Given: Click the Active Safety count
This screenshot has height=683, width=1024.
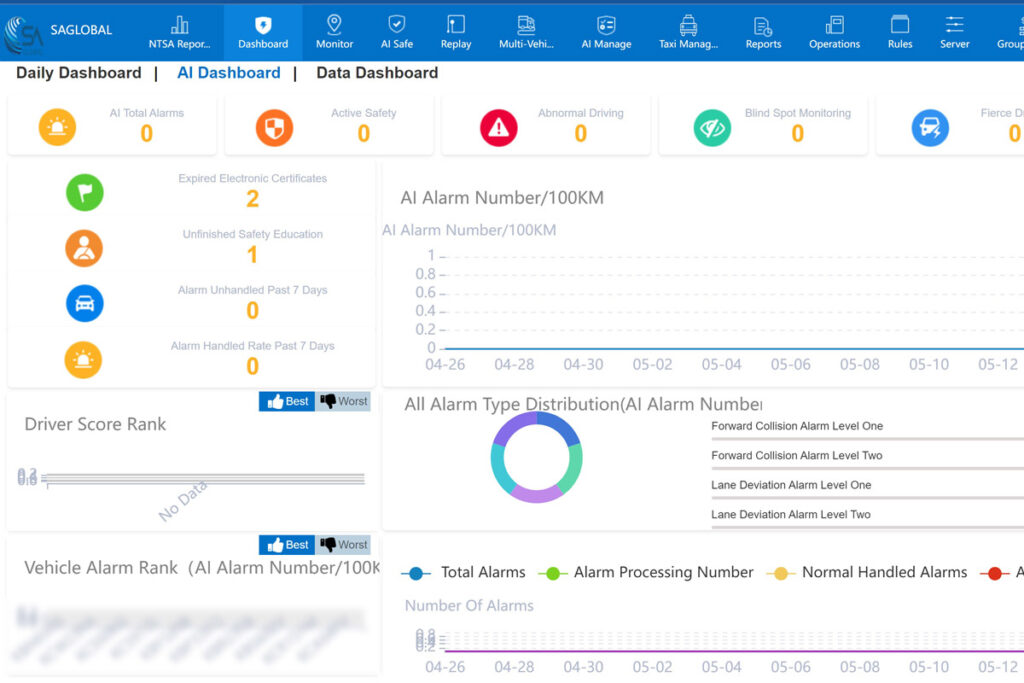Looking at the screenshot, I should pos(364,134).
